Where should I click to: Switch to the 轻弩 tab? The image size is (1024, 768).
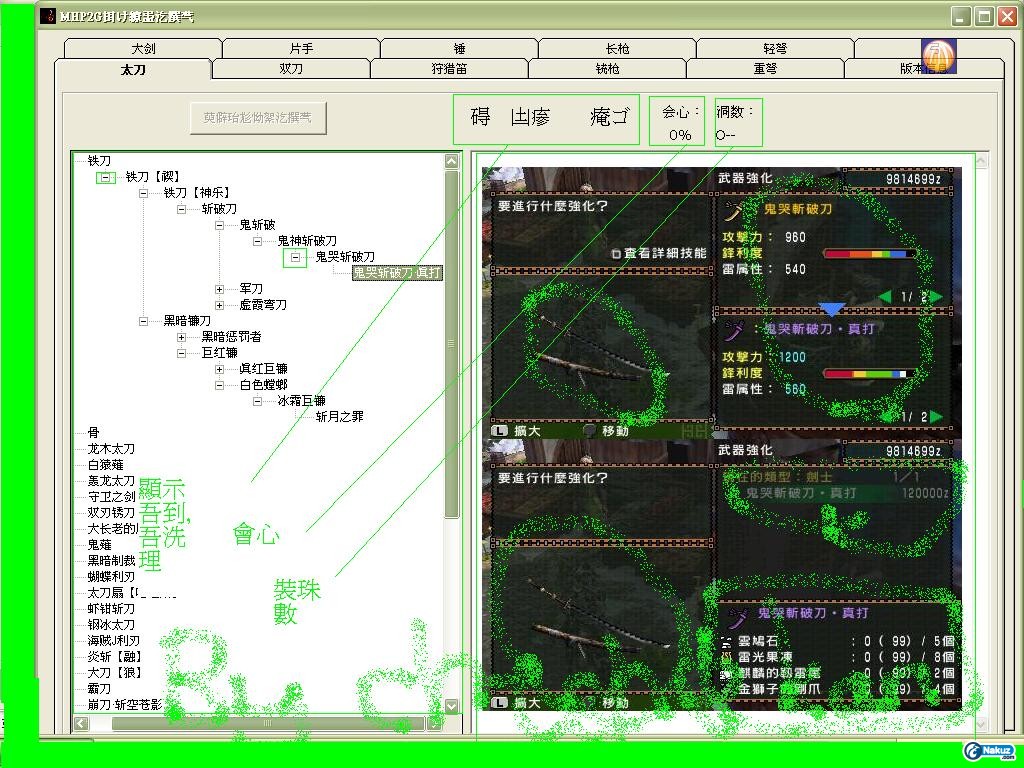[775, 49]
